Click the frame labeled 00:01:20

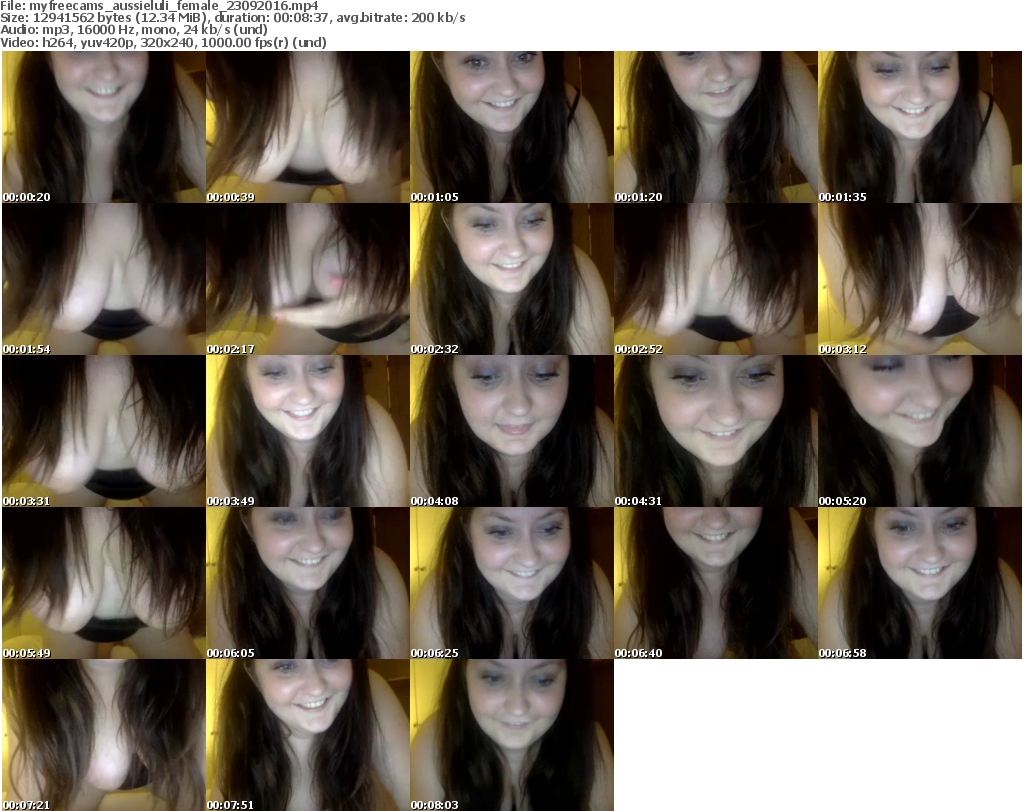click(715, 127)
